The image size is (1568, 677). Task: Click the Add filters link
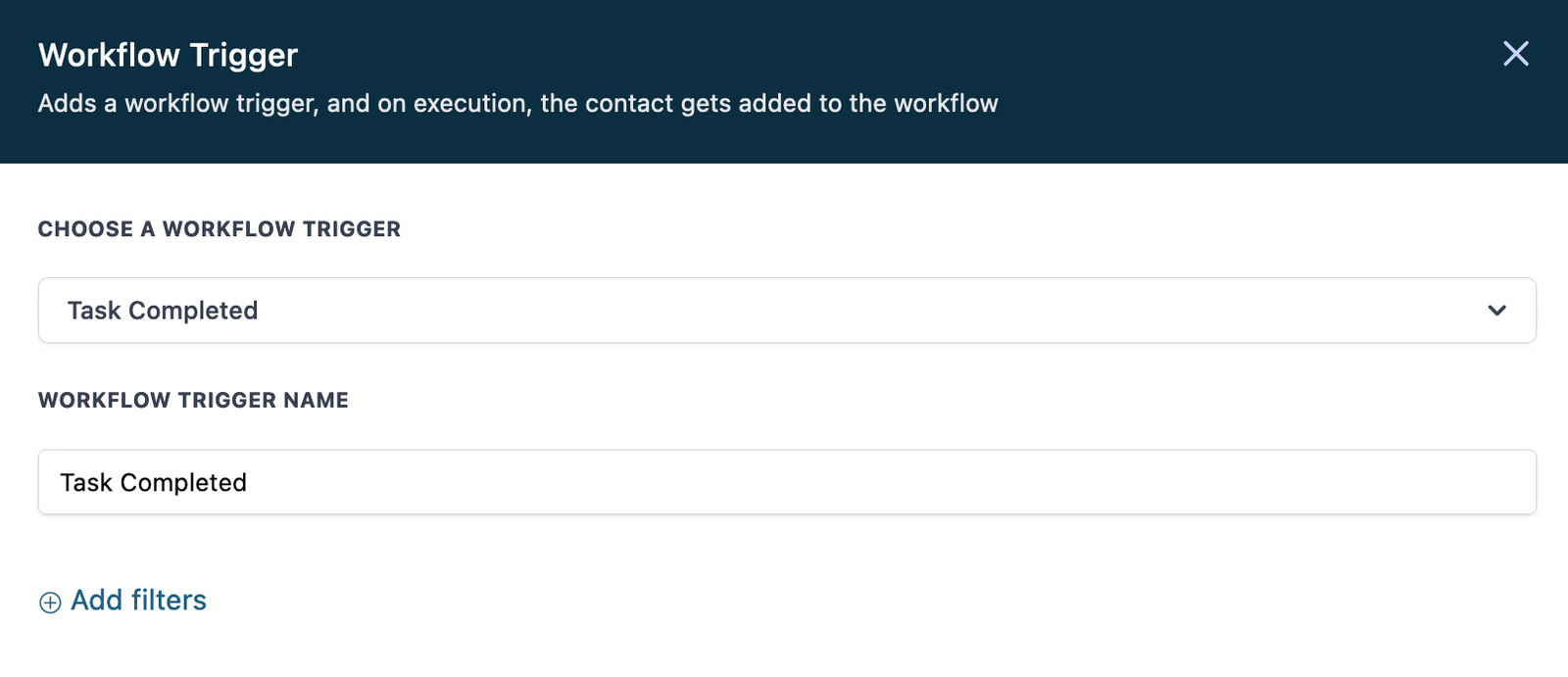click(138, 601)
